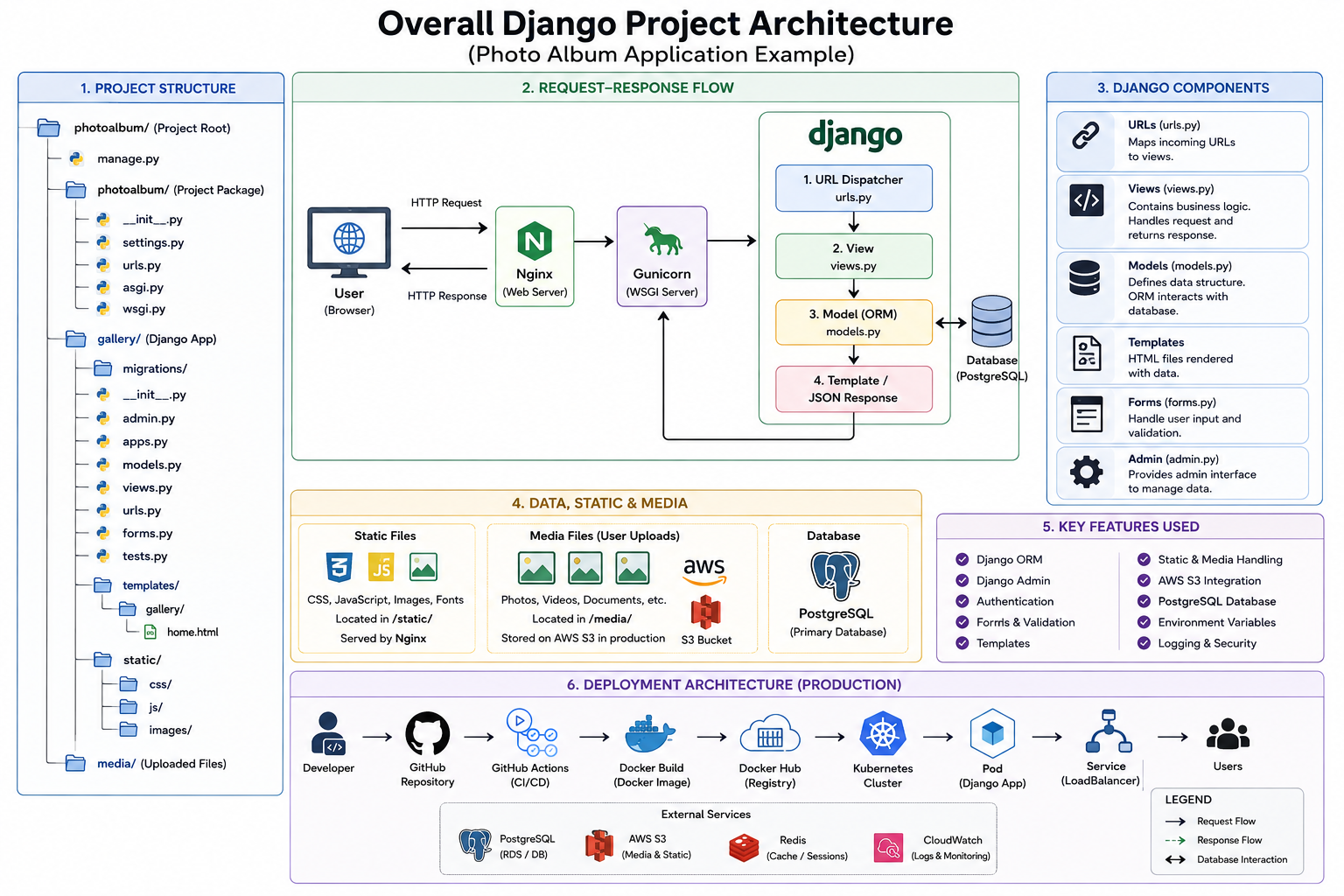Viewport: 1344px width, 896px height.
Task: Click the 3. Model (ORM) models.py box
Action: pos(853,322)
